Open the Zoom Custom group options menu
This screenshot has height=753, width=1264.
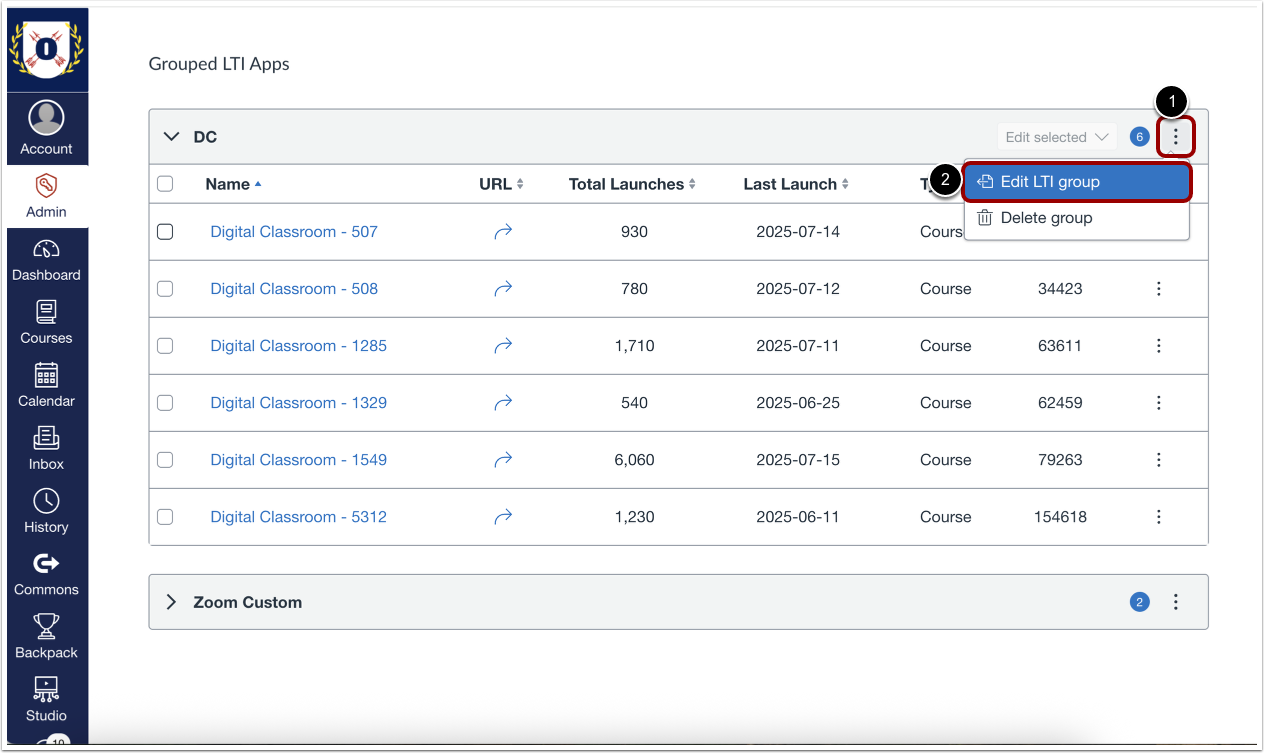(x=1176, y=602)
